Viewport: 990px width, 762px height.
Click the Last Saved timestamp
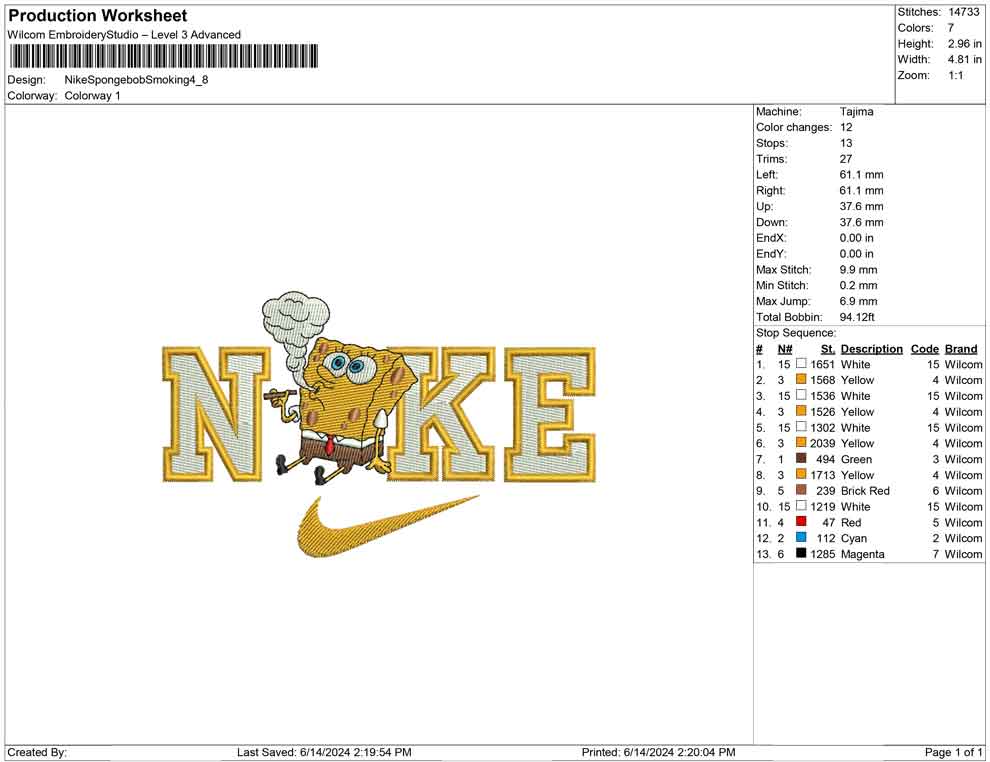(324, 752)
